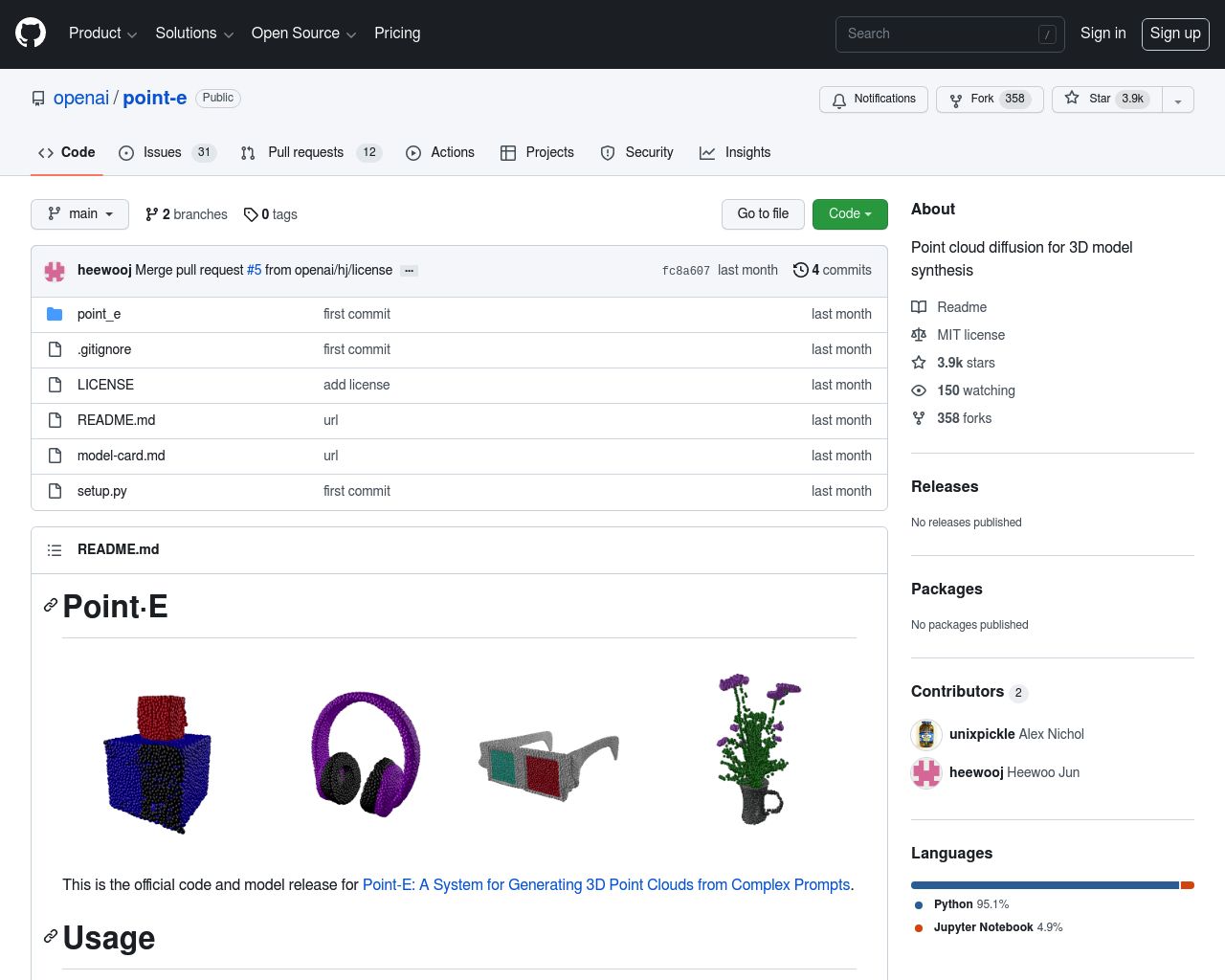Click the GitHub logo icon

click(x=31, y=33)
